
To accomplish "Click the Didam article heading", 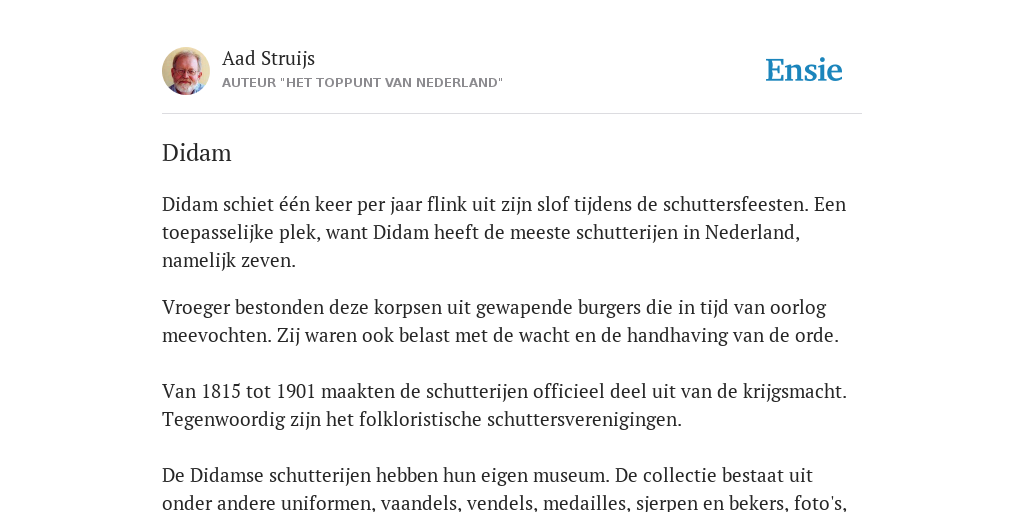I will coord(197,153).
